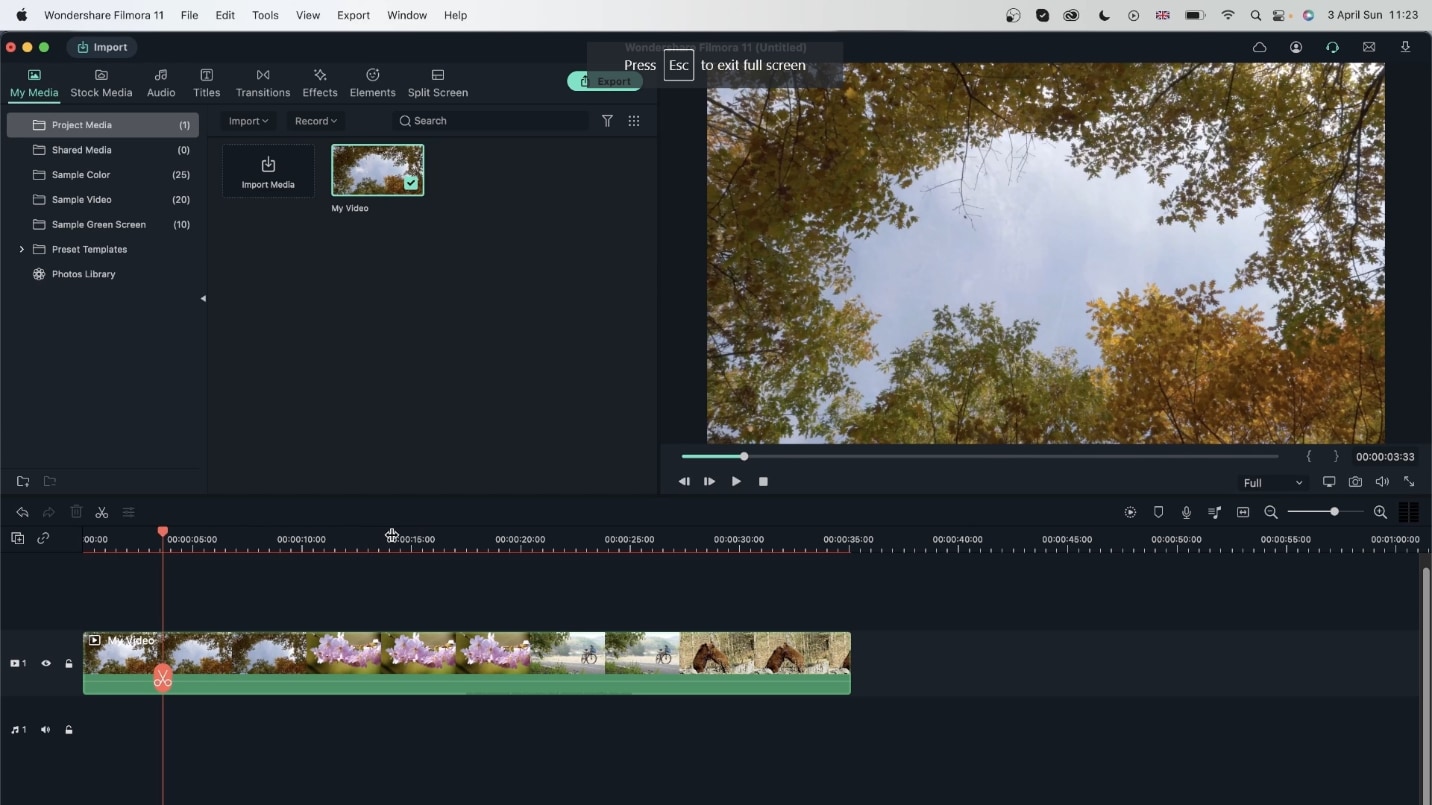Click the Import Media tile

[x=268, y=171]
